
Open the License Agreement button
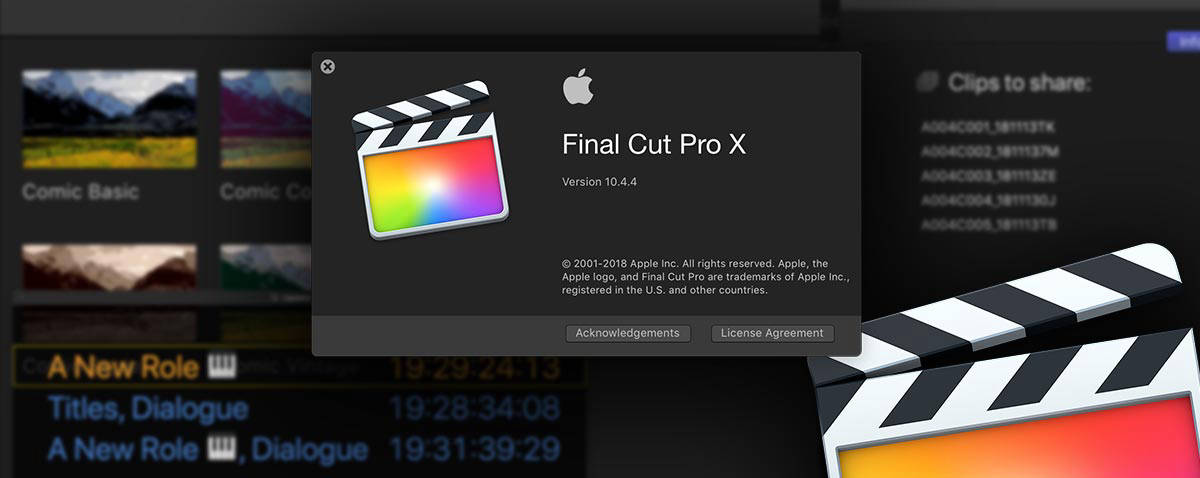(x=772, y=333)
